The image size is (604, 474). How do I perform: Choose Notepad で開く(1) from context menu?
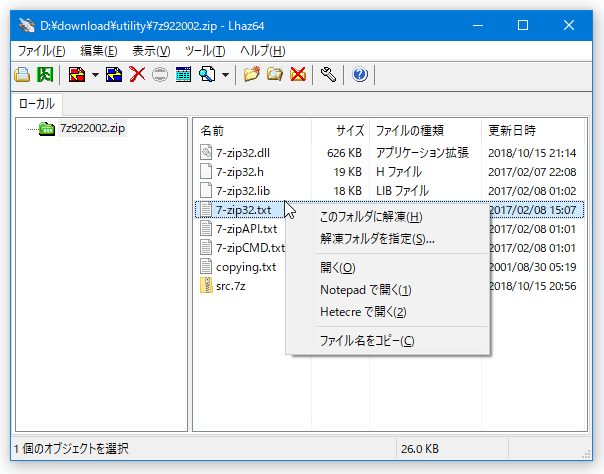click(388, 290)
